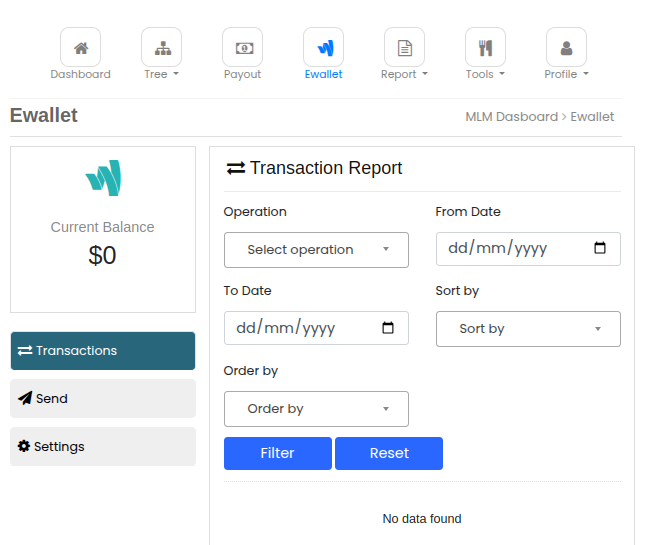Open the To Date calendar picker icon
This screenshot has width=646, height=545.
[388, 328]
